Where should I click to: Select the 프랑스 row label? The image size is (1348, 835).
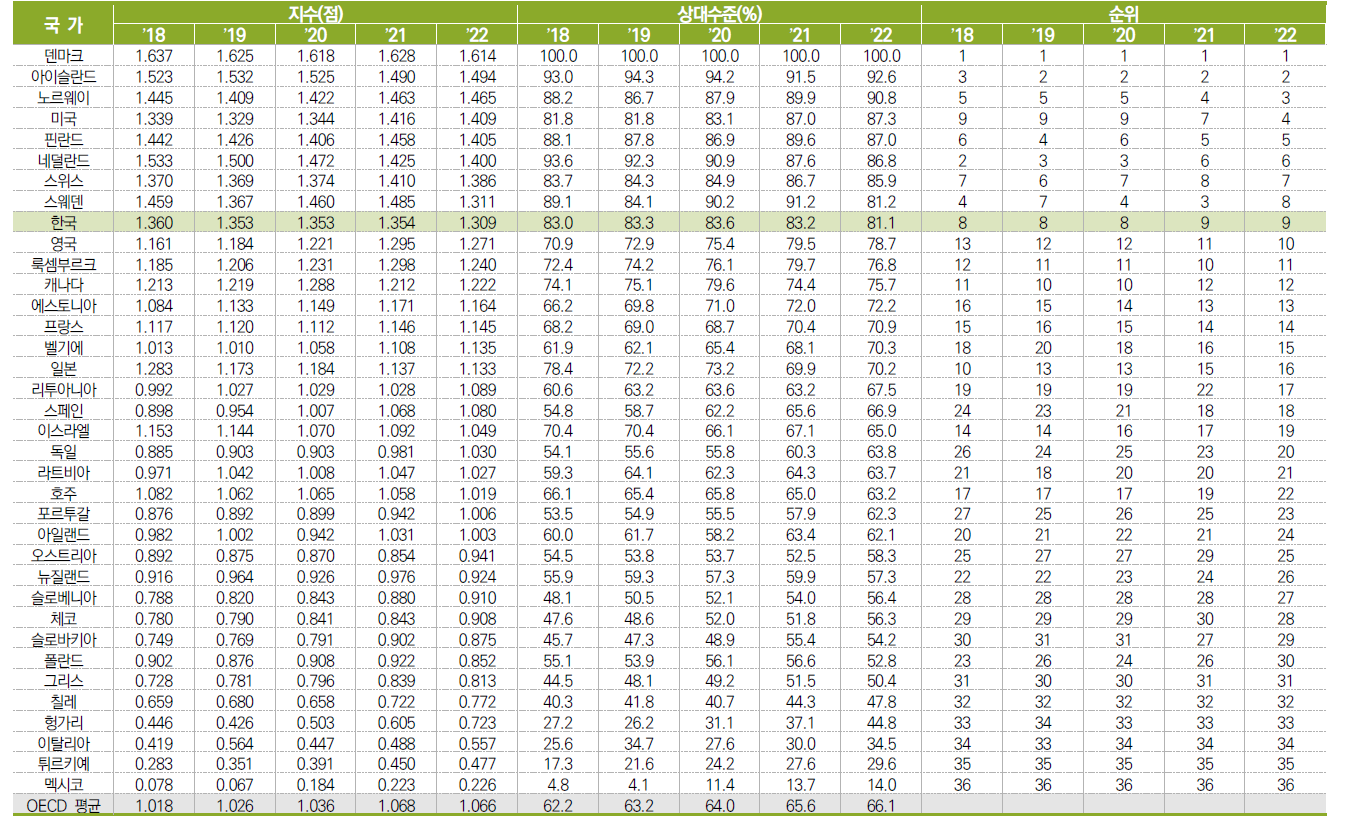click(x=64, y=326)
